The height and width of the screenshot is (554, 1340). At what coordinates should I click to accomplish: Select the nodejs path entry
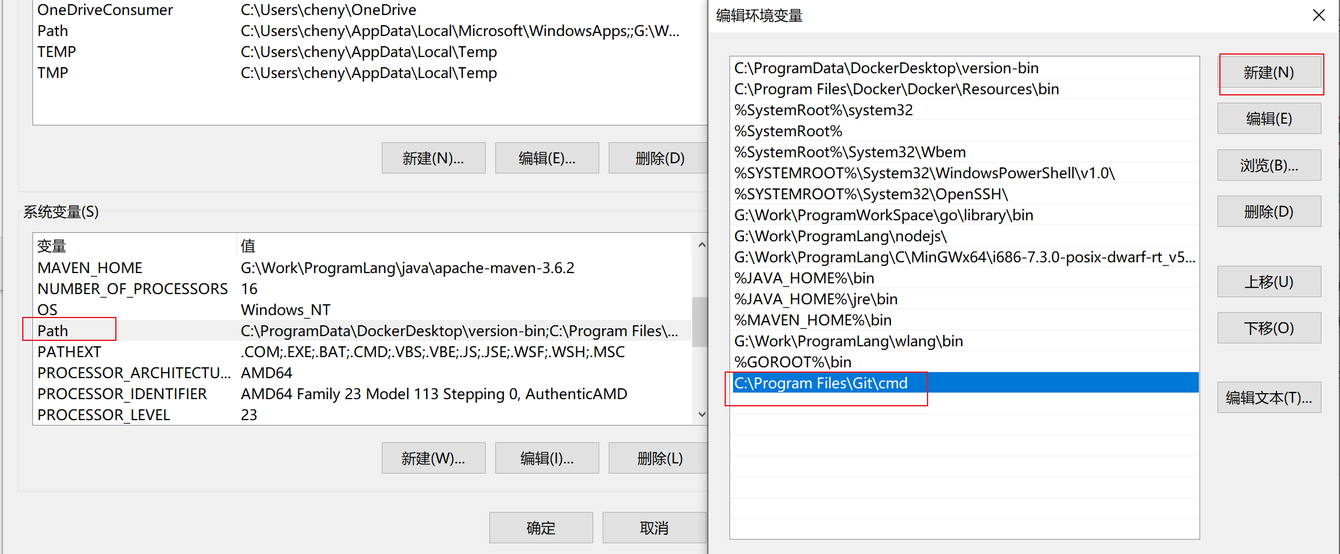pos(840,236)
